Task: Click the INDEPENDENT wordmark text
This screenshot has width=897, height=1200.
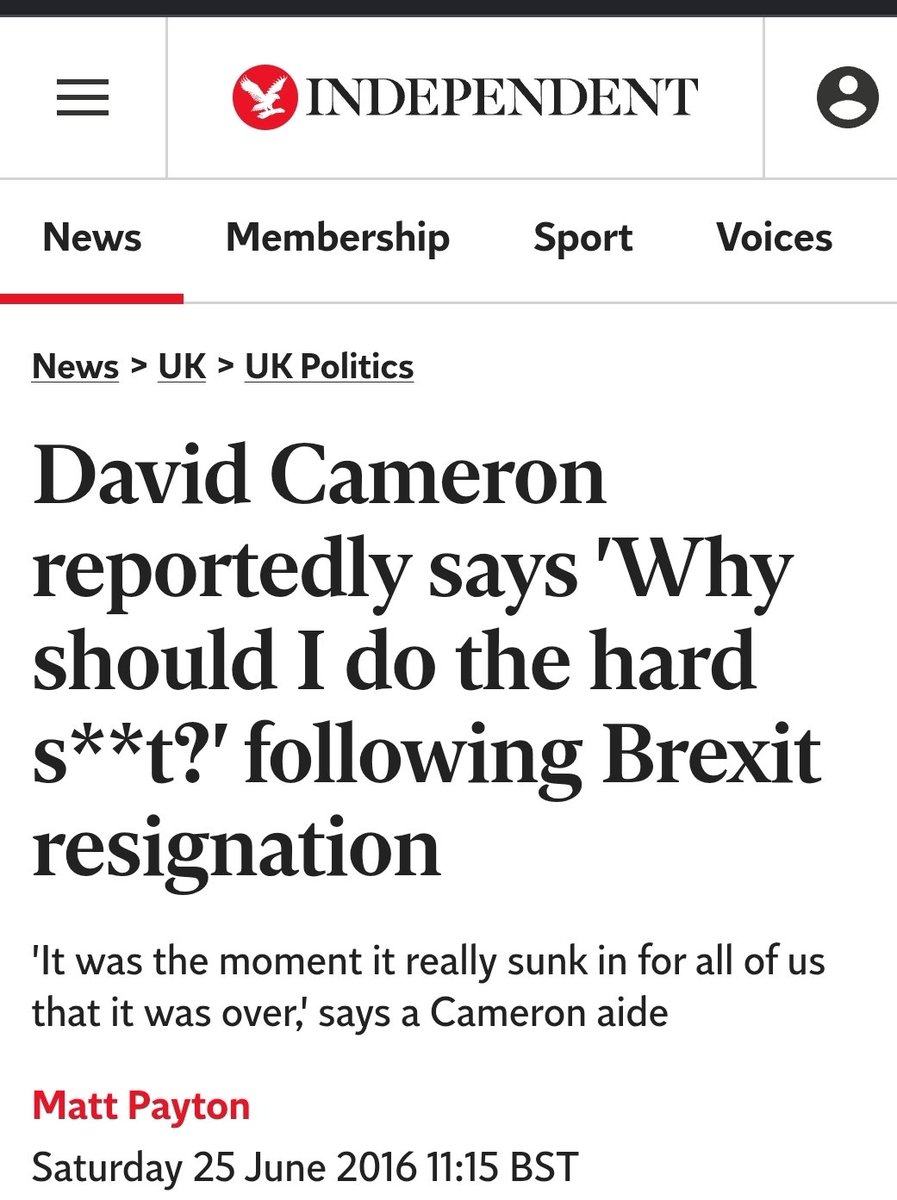Action: (502, 98)
